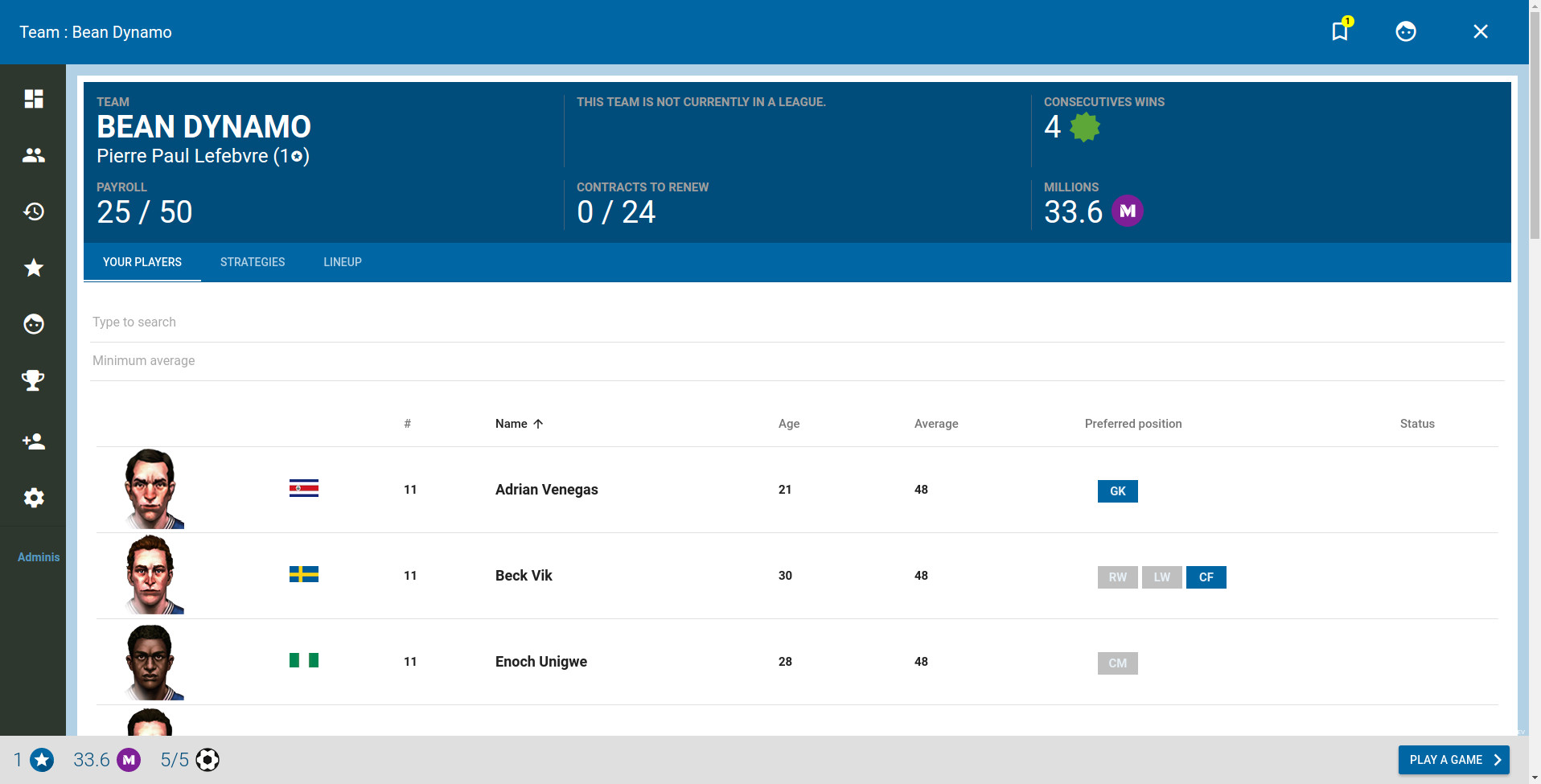The height and width of the screenshot is (784, 1541).
Task: Open the dashboard panel from the sidebar
Action: [33, 98]
